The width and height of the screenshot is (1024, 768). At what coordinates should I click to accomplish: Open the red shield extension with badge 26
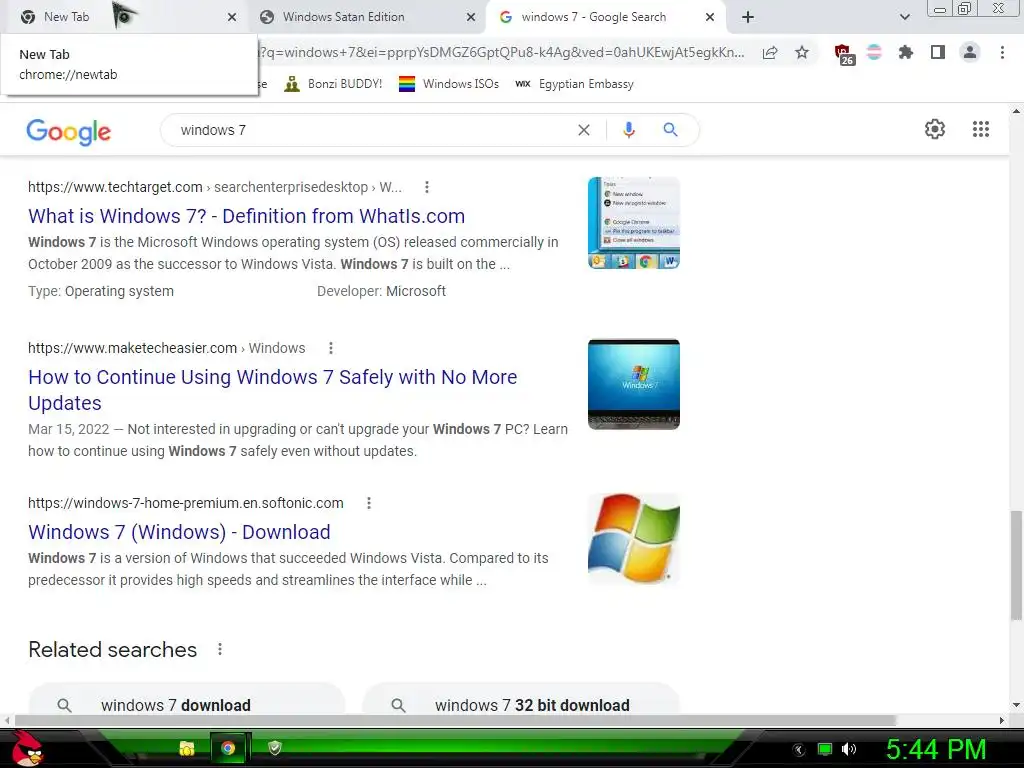(844, 54)
